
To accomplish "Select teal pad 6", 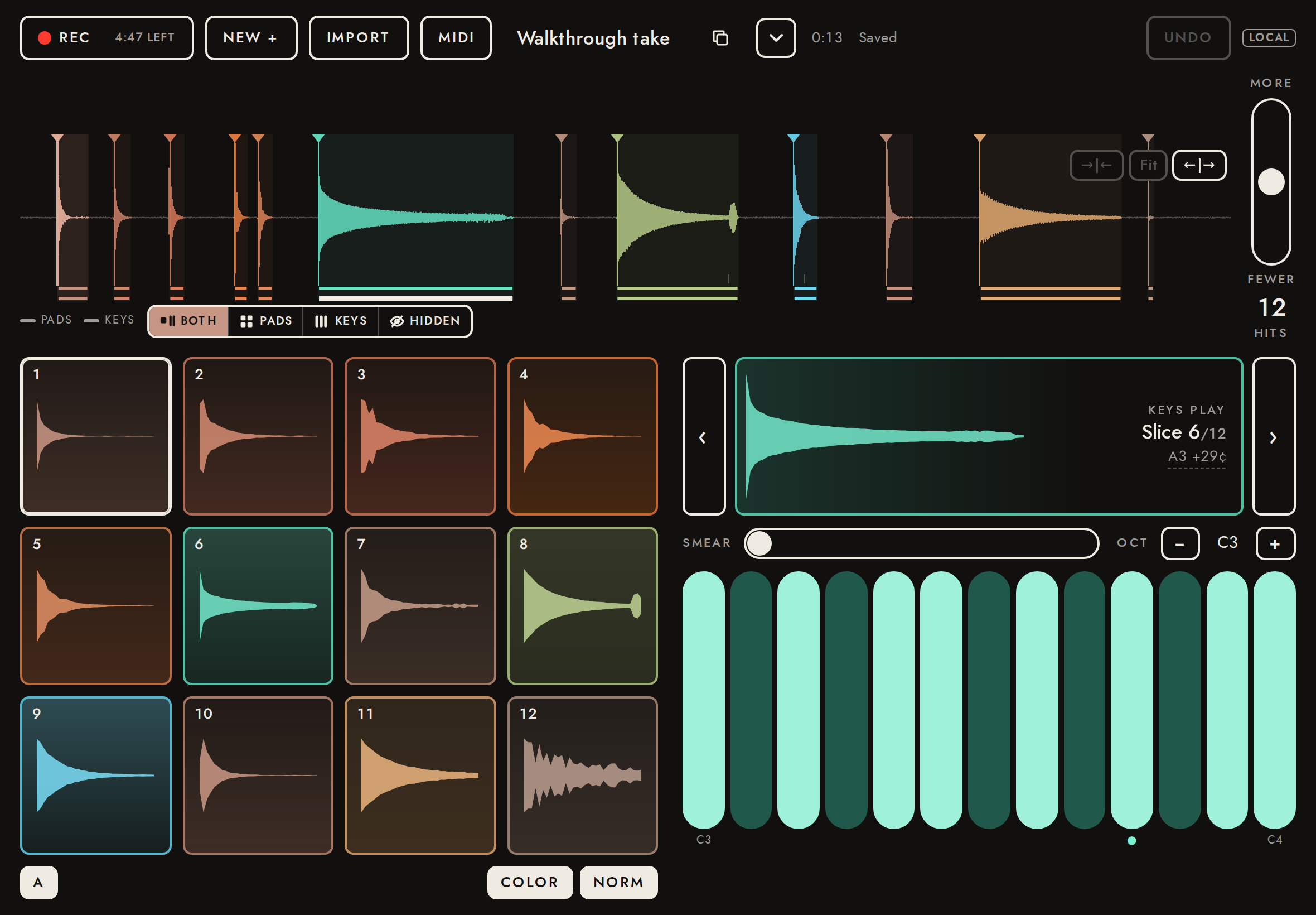I will pyautogui.click(x=258, y=606).
